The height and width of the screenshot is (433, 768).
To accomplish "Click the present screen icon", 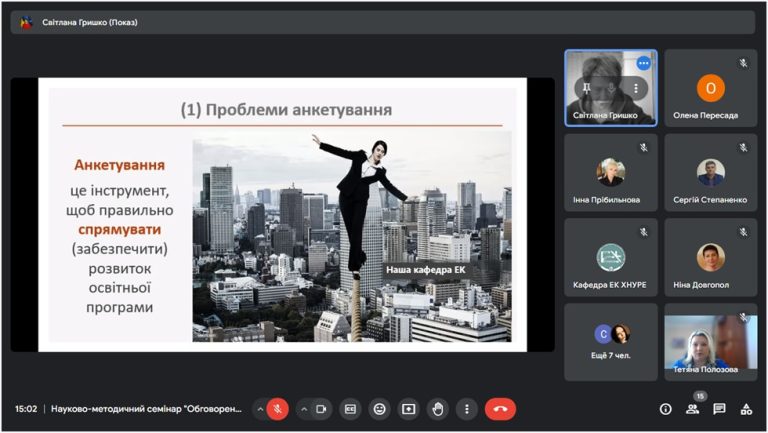I will point(408,409).
